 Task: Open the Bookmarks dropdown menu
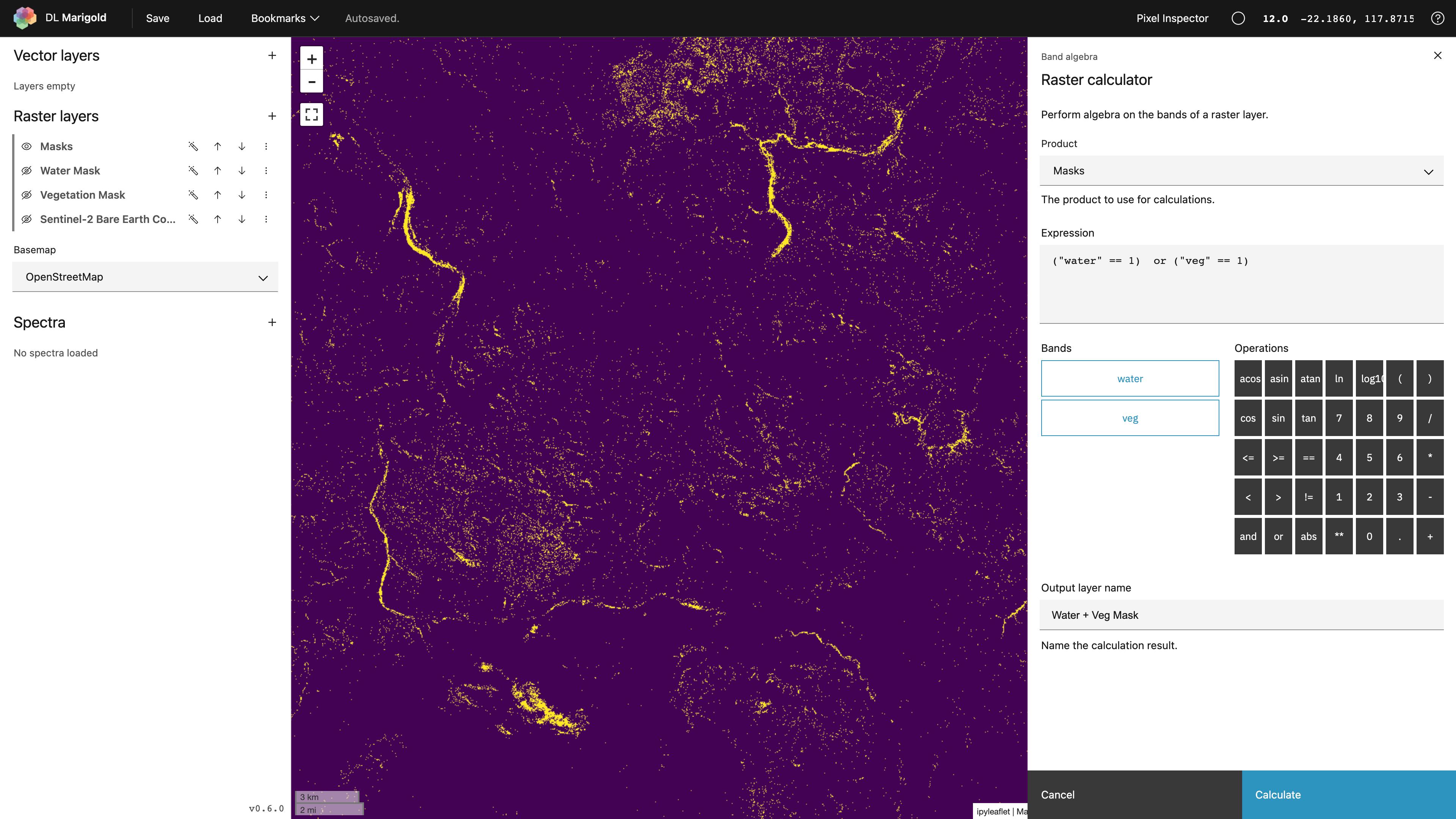pos(285,18)
